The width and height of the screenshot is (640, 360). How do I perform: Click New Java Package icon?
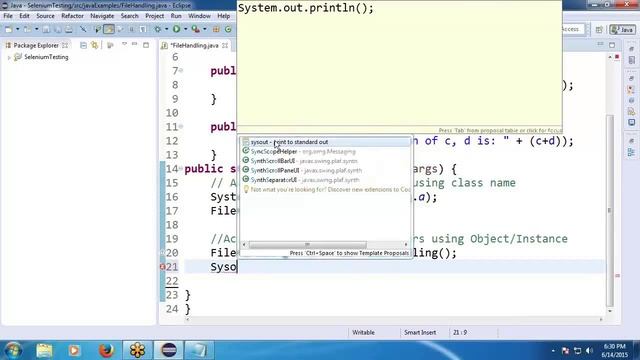pos(216,29)
